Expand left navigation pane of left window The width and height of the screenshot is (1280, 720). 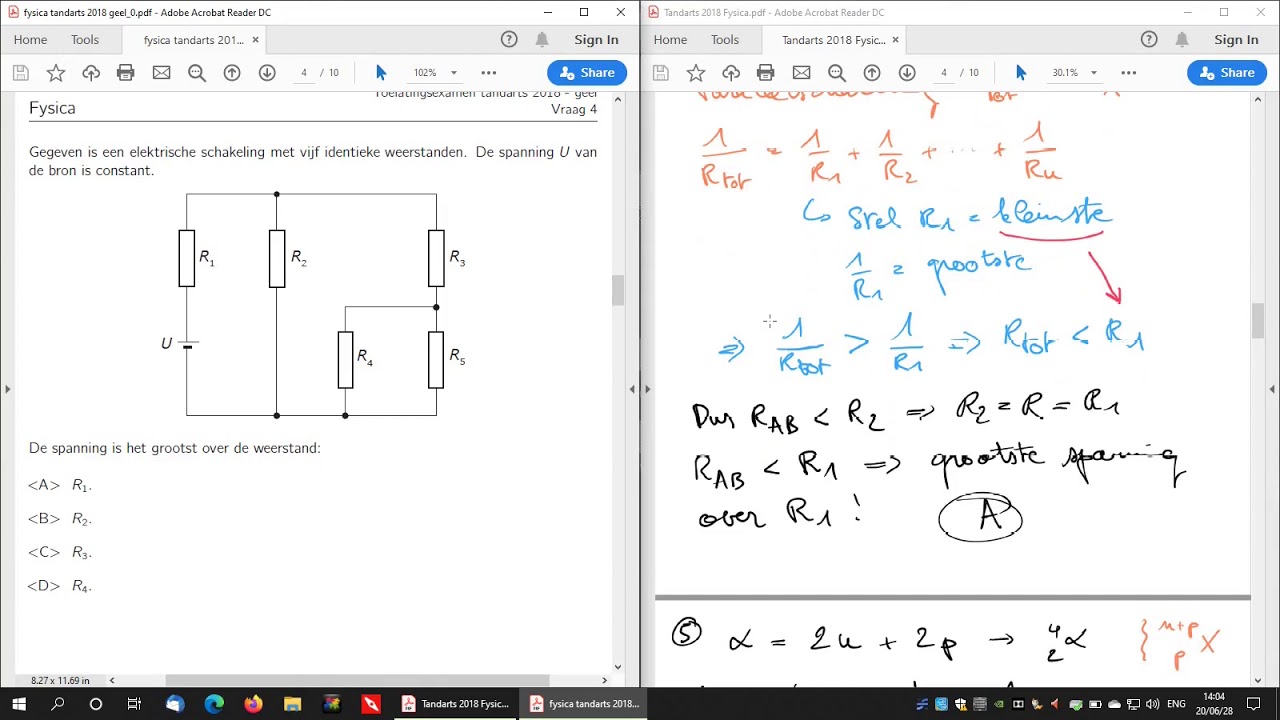(7, 389)
